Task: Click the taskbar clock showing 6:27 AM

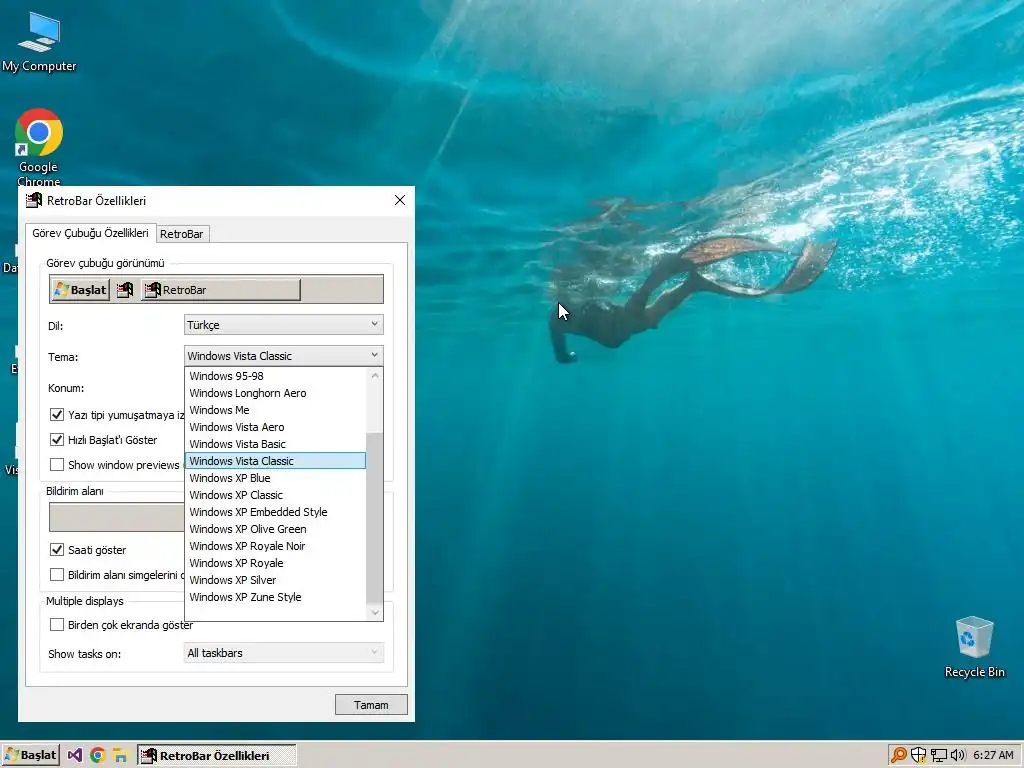Action: click(993, 756)
